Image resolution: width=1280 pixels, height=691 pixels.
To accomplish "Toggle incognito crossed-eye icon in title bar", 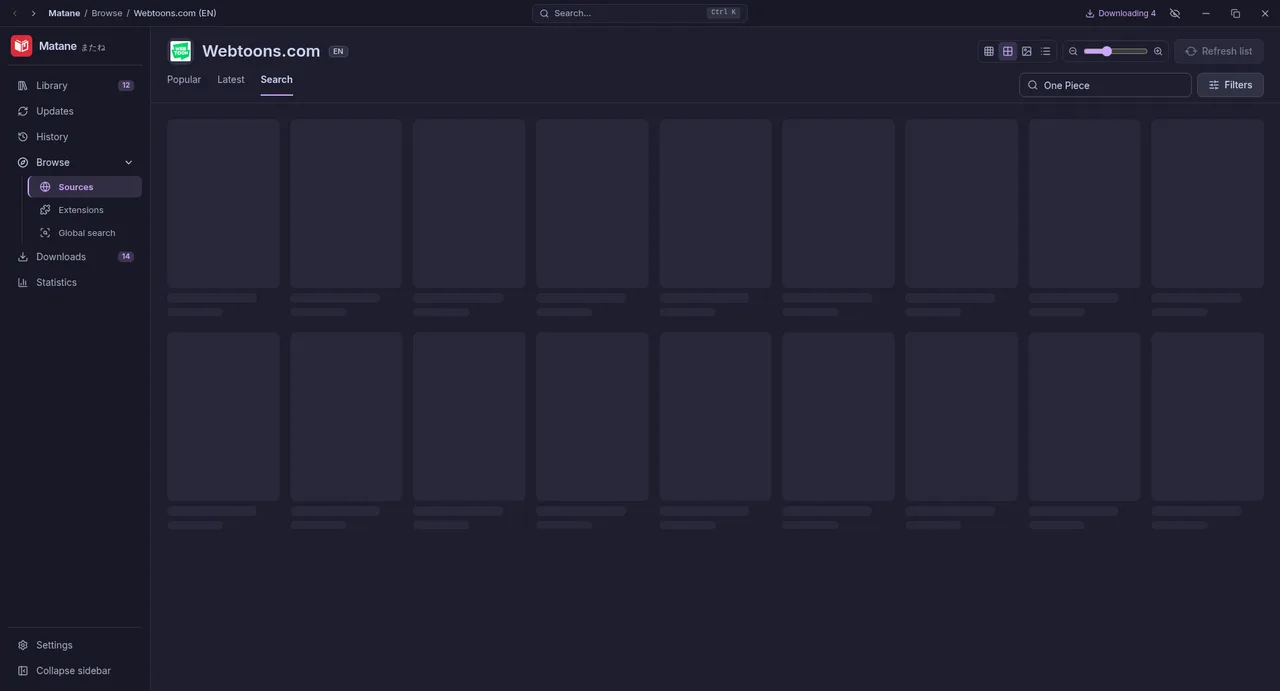I will pyautogui.click(x=1175, y=13).
